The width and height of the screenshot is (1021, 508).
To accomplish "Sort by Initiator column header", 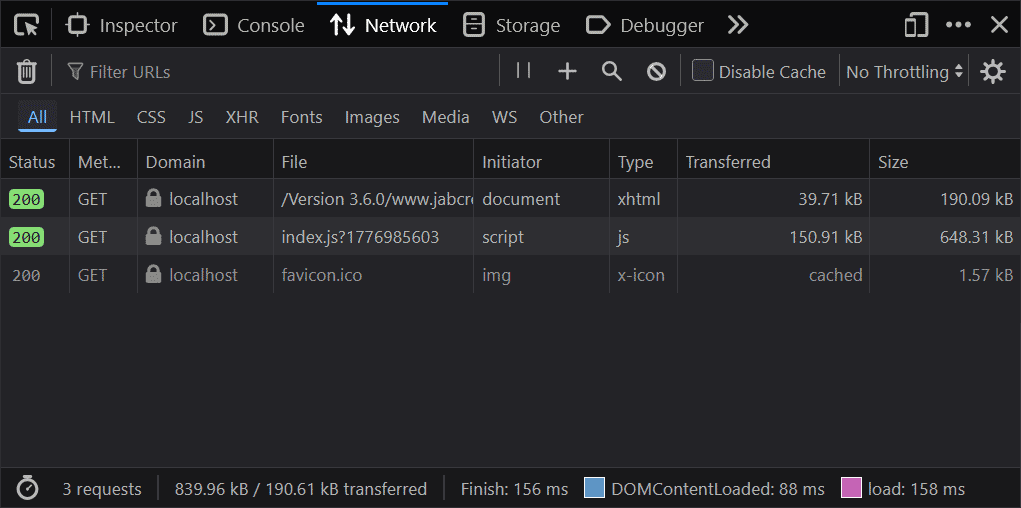I will point(541,162).
